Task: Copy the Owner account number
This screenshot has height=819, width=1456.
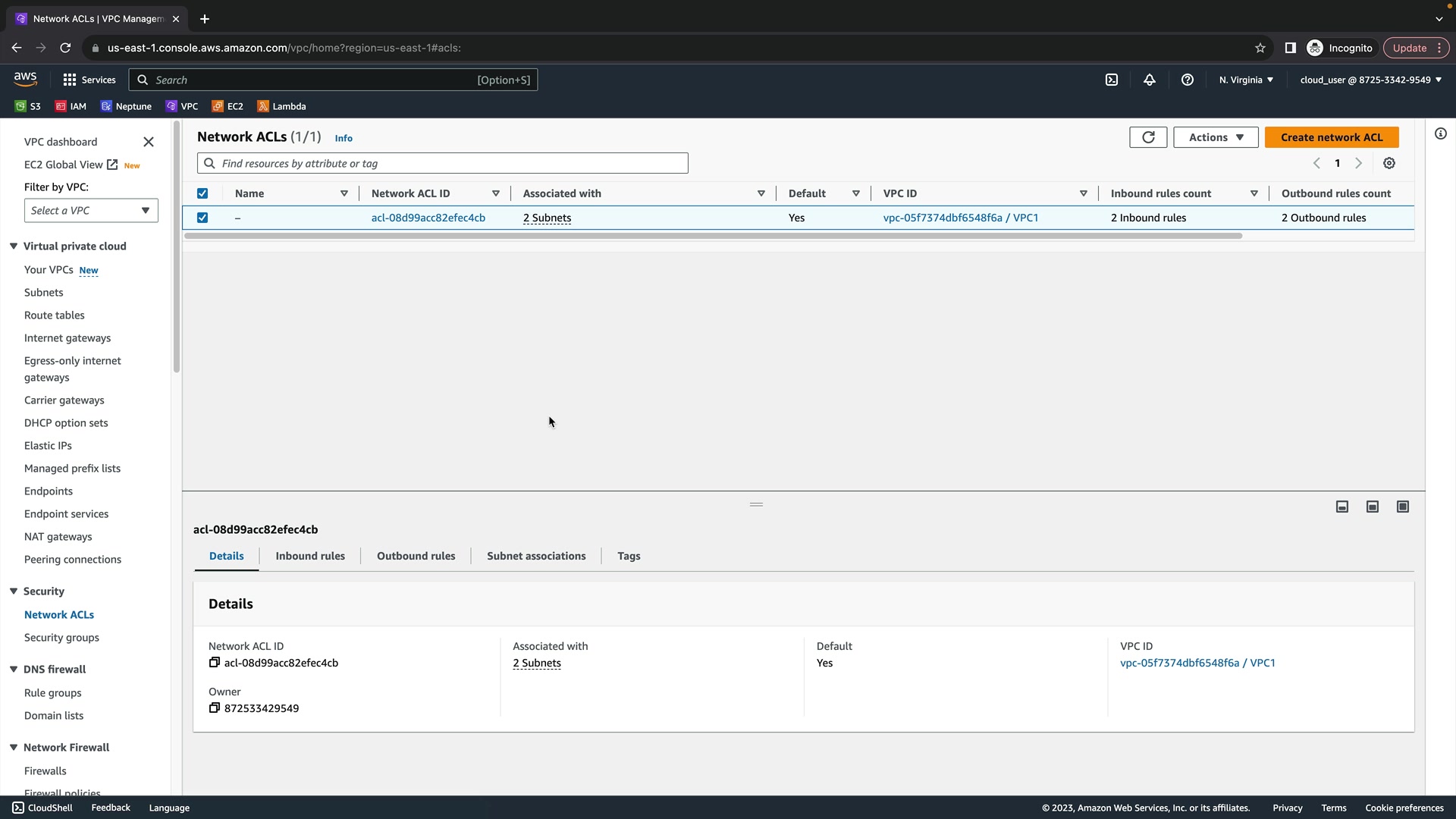Action: [x=215, y=708]
